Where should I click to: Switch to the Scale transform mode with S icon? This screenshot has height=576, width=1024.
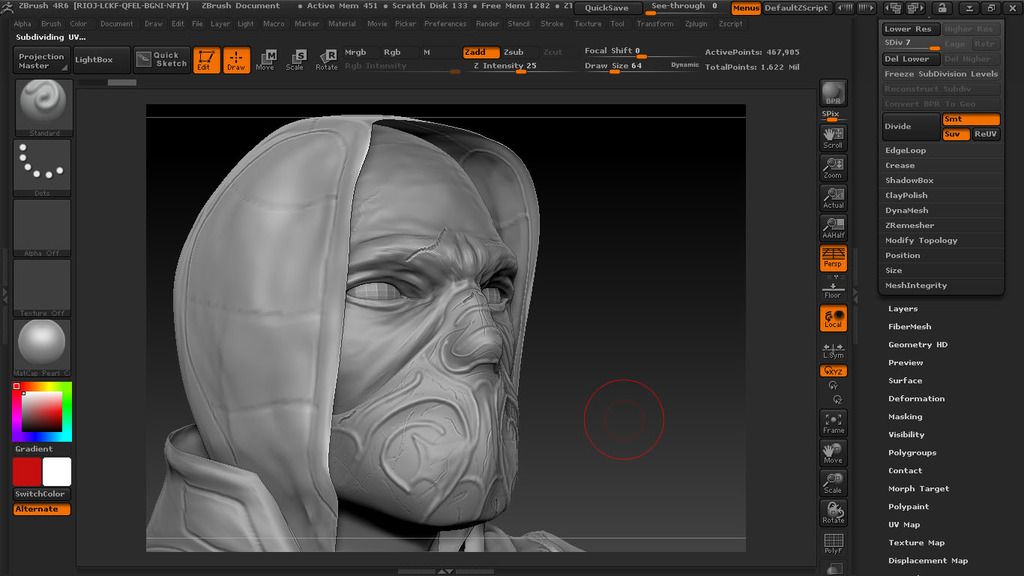coord(295,60)
